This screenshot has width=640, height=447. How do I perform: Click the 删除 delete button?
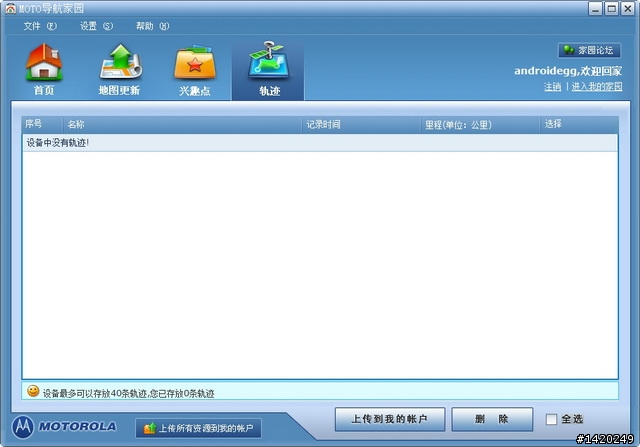point(492,419)
